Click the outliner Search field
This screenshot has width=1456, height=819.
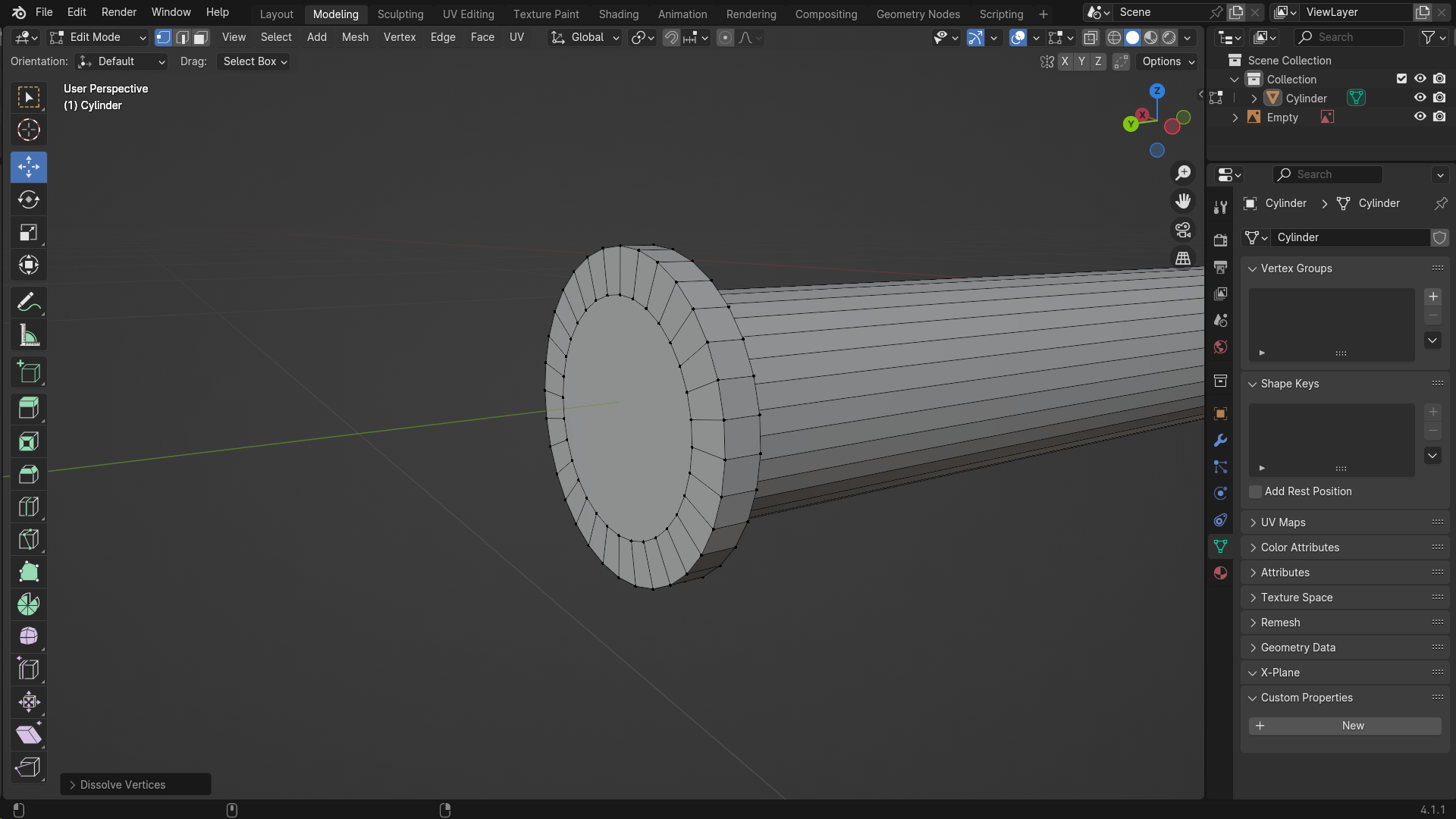point(1350,37)
